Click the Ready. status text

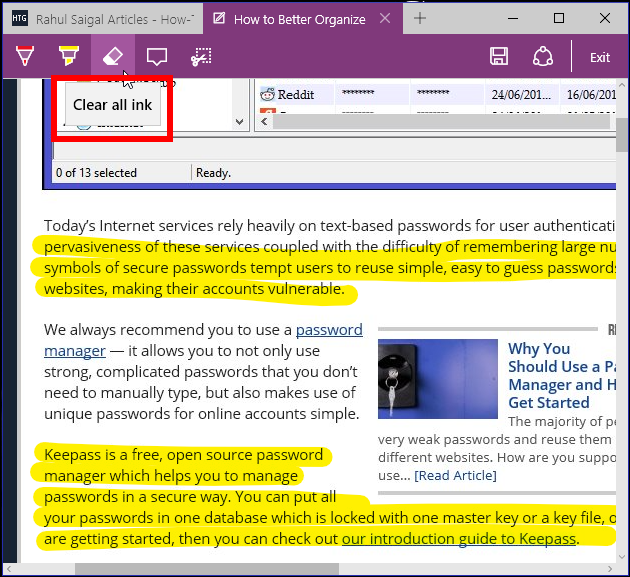(x=213, y=173)
